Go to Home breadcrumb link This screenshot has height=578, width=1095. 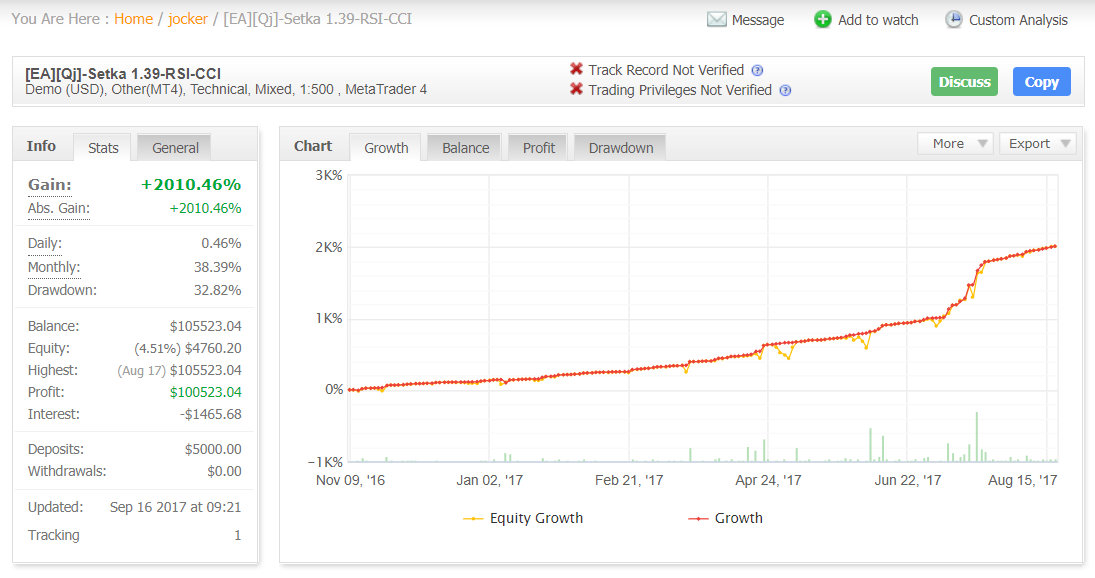click(x=133, y=19)
